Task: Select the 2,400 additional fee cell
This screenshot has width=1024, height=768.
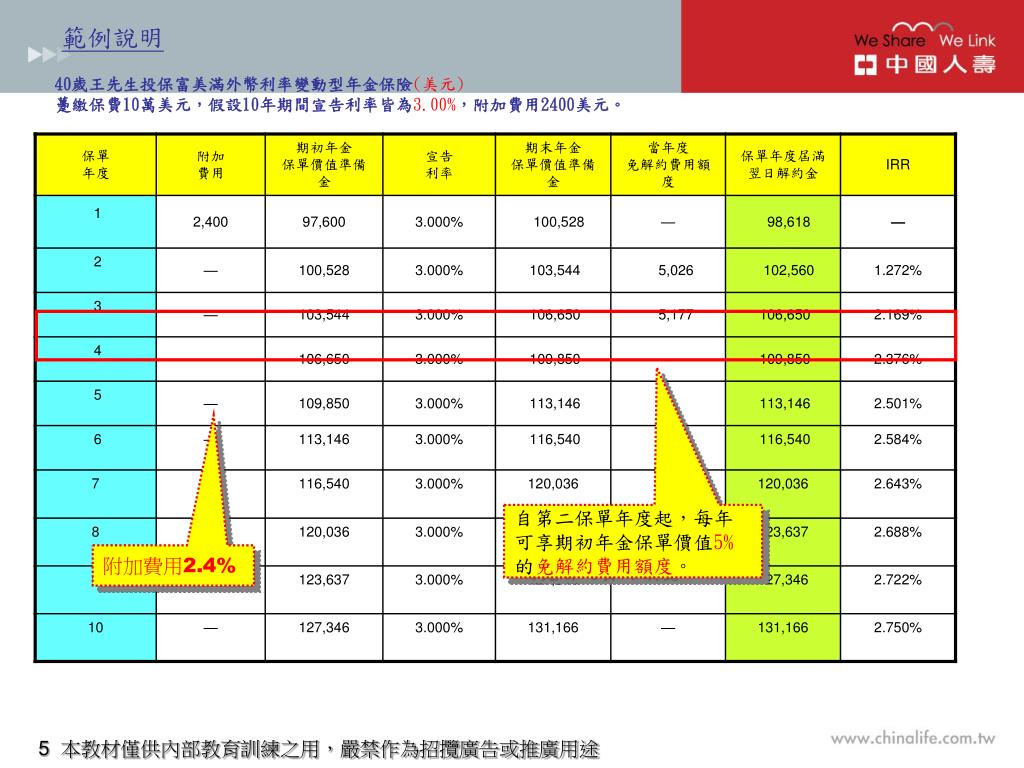Action: tap(210, 222)
